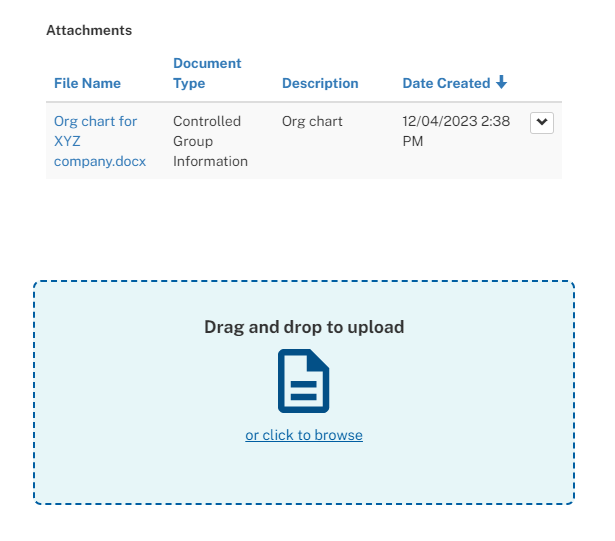Image resolution: width=615 pixels, height=541 pixels.
Task: Click the Attachments section heading
Action: [x=89, y=30]
